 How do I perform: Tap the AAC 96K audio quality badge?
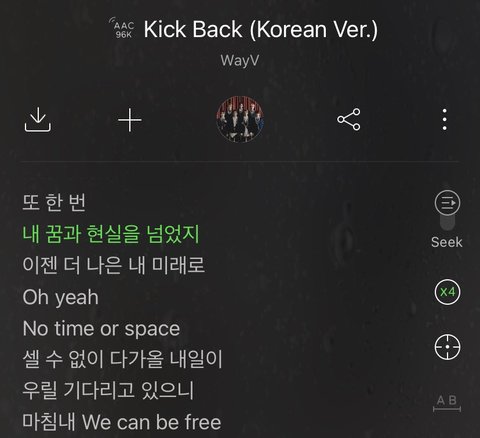coord(122,29)
